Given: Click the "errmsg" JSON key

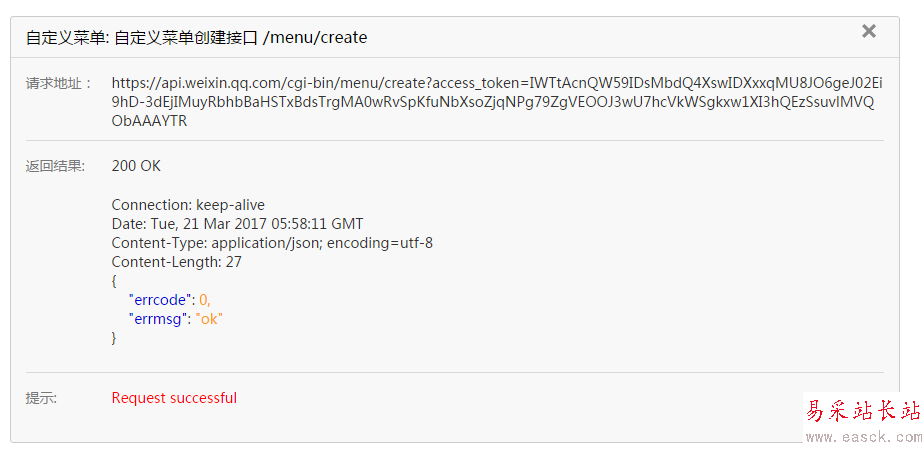Looking at the screenshot, I should [x=158, y=319].
